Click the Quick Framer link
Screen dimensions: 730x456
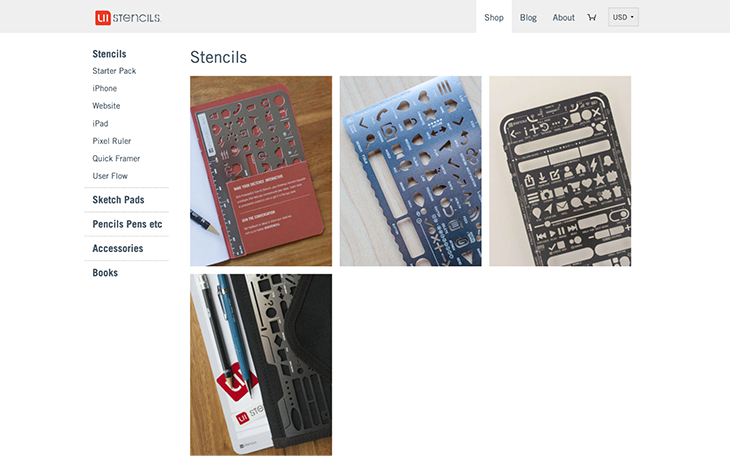[116, 158]
